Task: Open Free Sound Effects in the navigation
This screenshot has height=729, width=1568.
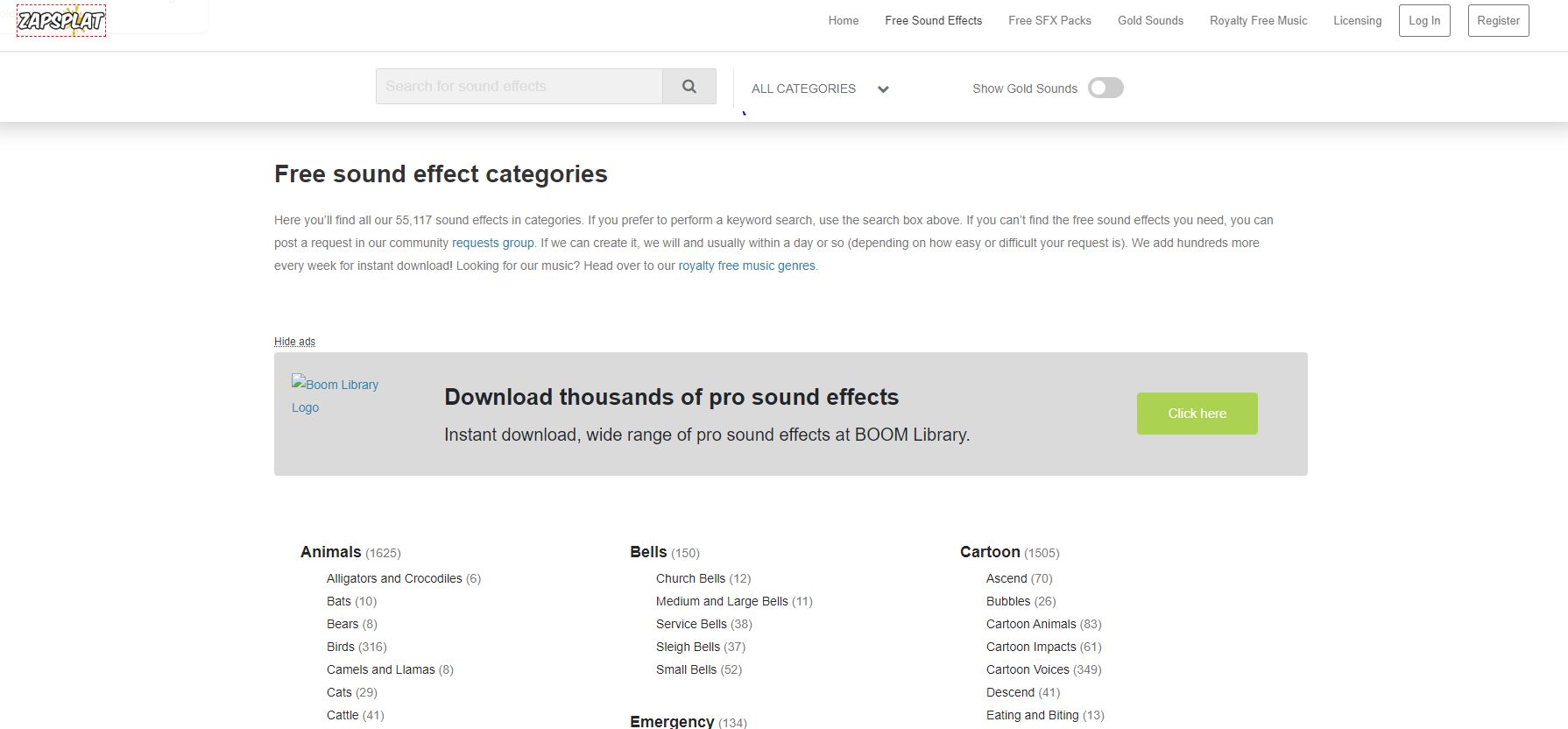Action: [x=934, y=21]
